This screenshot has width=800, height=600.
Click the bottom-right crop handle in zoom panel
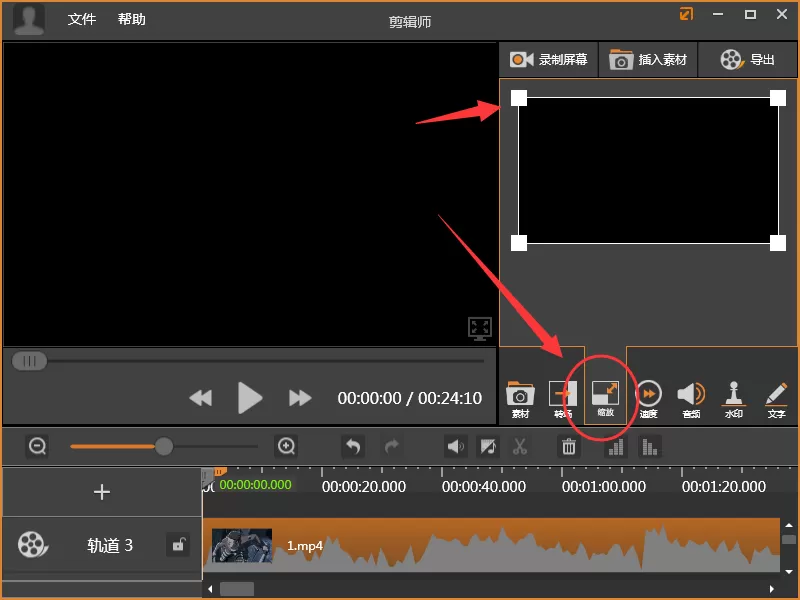tap(778, 243)
